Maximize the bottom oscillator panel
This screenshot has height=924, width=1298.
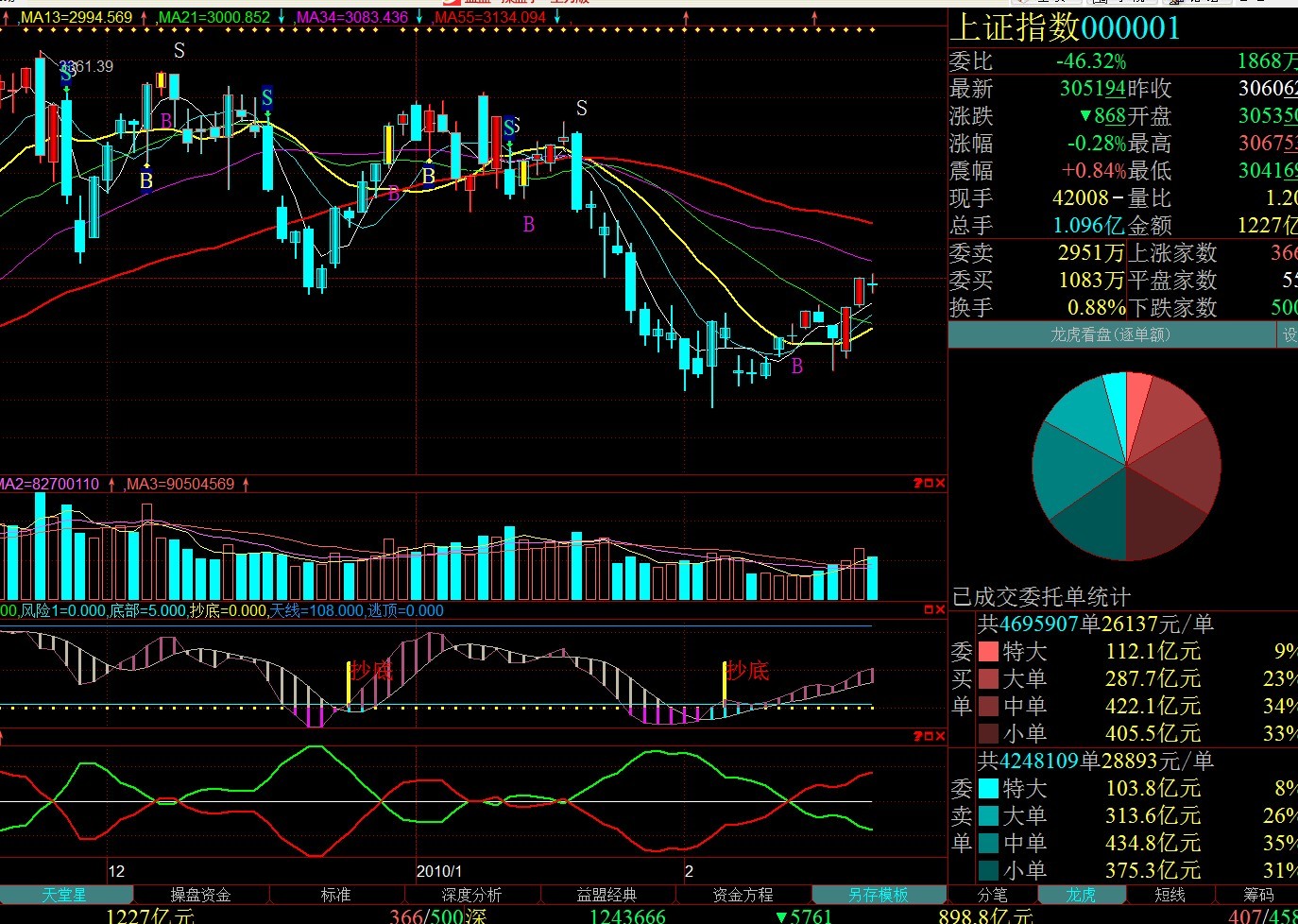(929, 736)
